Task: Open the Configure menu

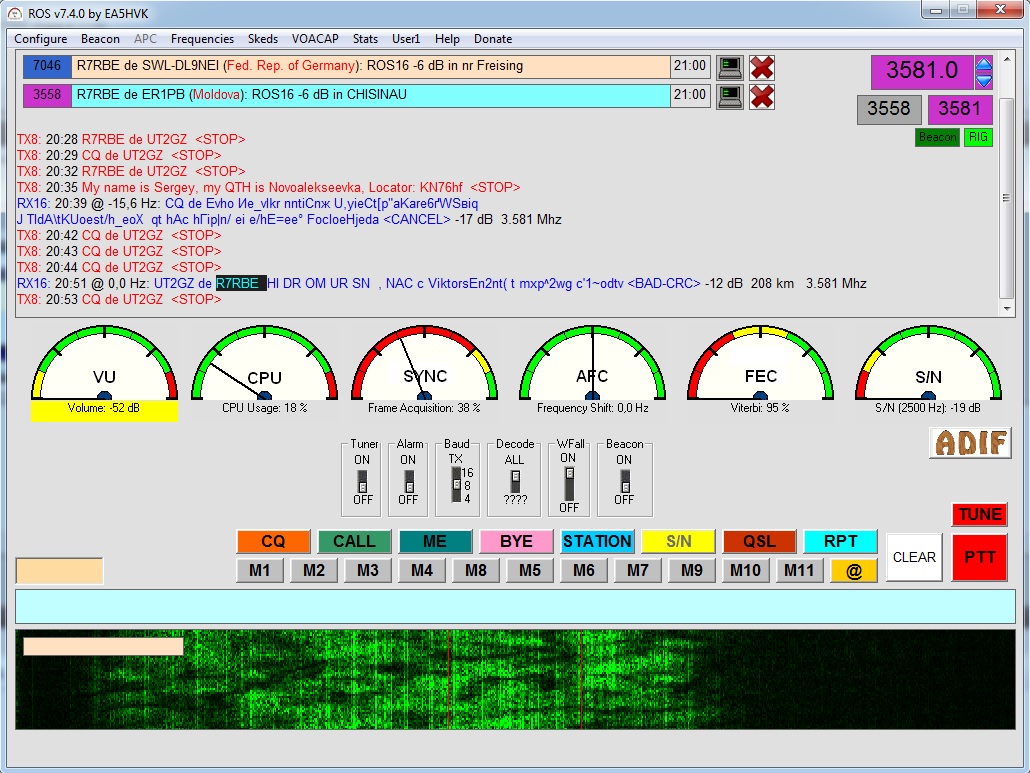Action: (x=41, y=39)
